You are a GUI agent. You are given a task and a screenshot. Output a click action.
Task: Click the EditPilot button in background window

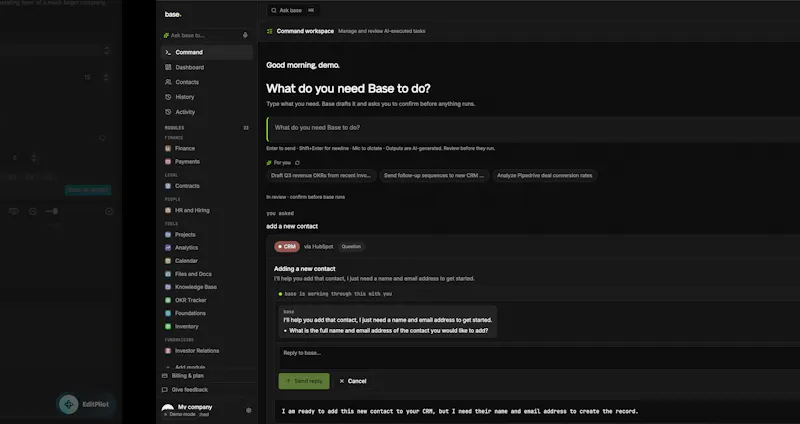pos(86,404)
